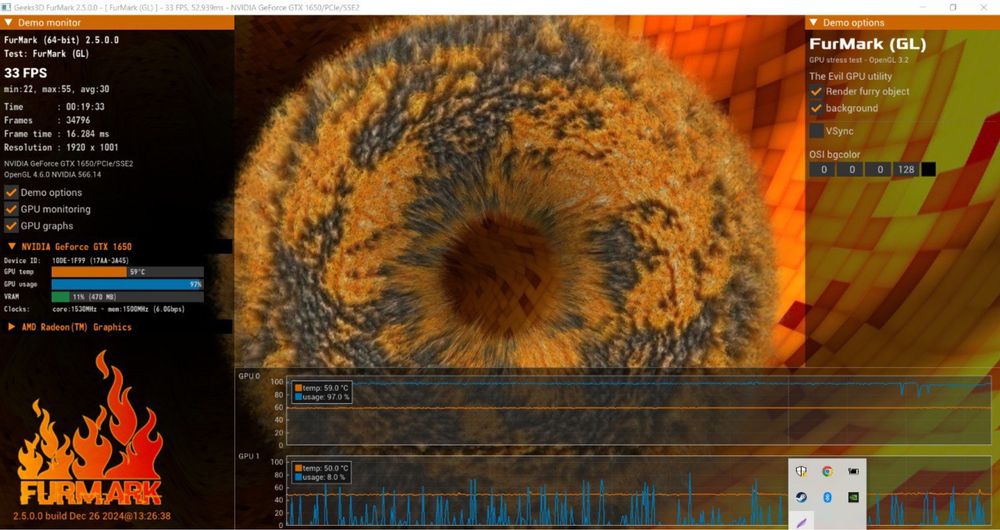Click the purple feather tray icon
1000x530 pixels.
click(801, 522)
